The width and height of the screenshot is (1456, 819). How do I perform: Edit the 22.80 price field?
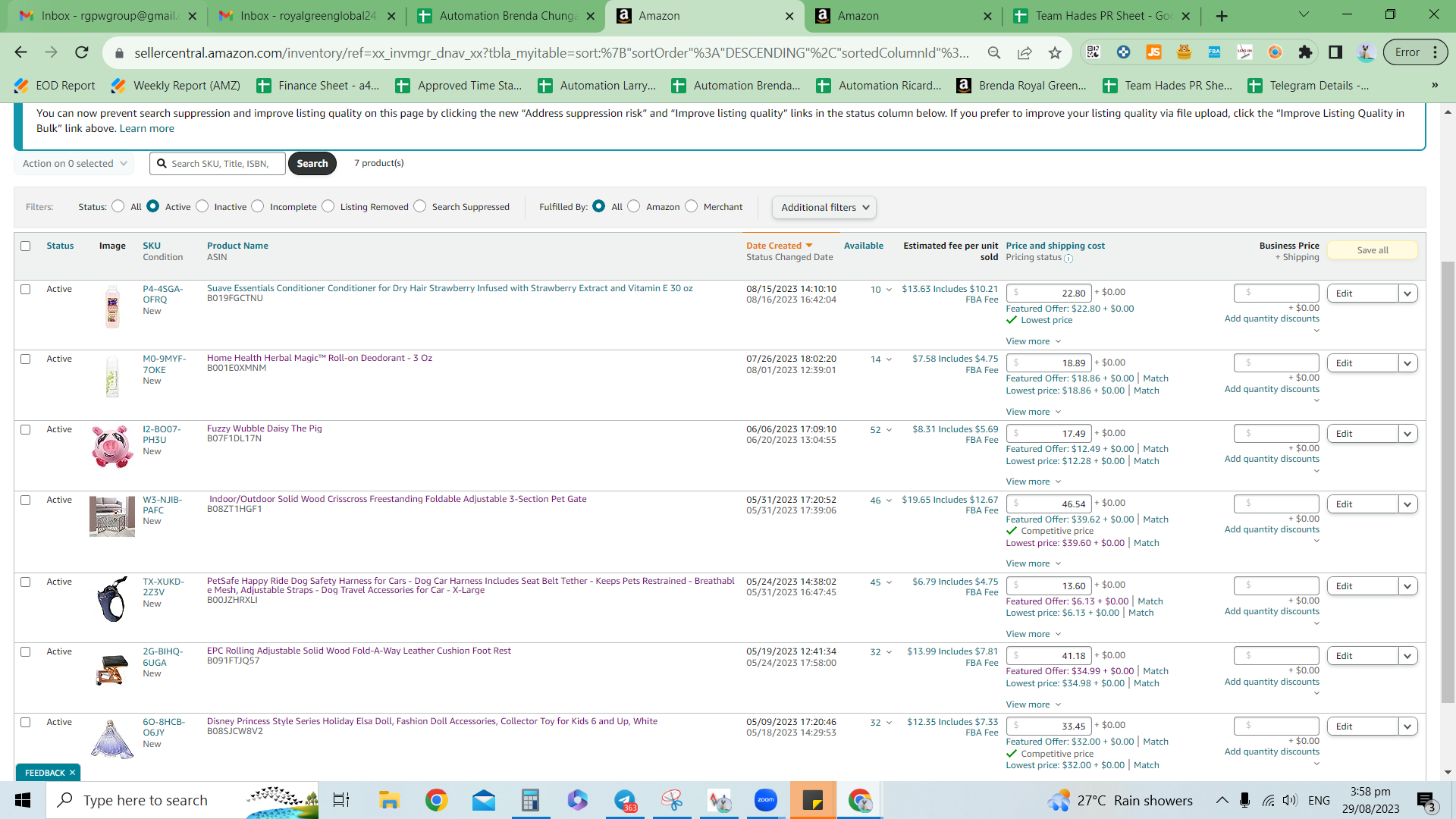coord(1049,293)
